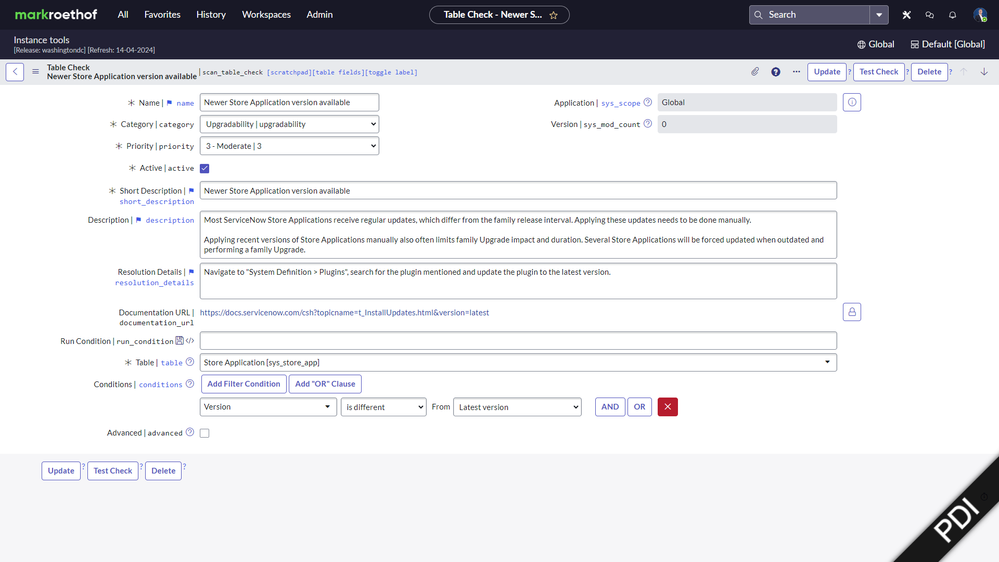Open the Workspaces menu
The width and height of the screenshot is (999, 562).
coord(266,14)
